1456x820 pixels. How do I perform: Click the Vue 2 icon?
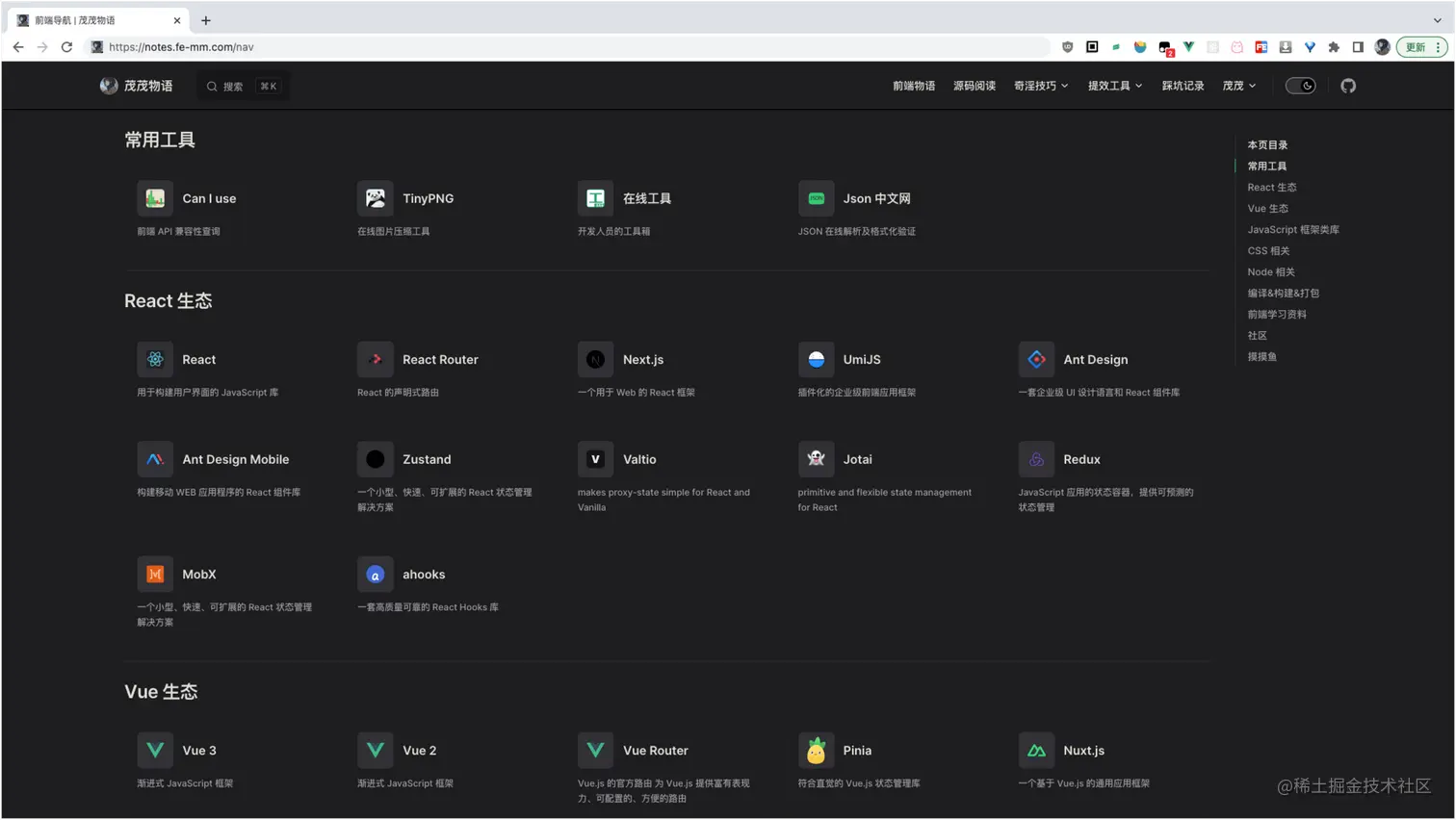point(376,750)
